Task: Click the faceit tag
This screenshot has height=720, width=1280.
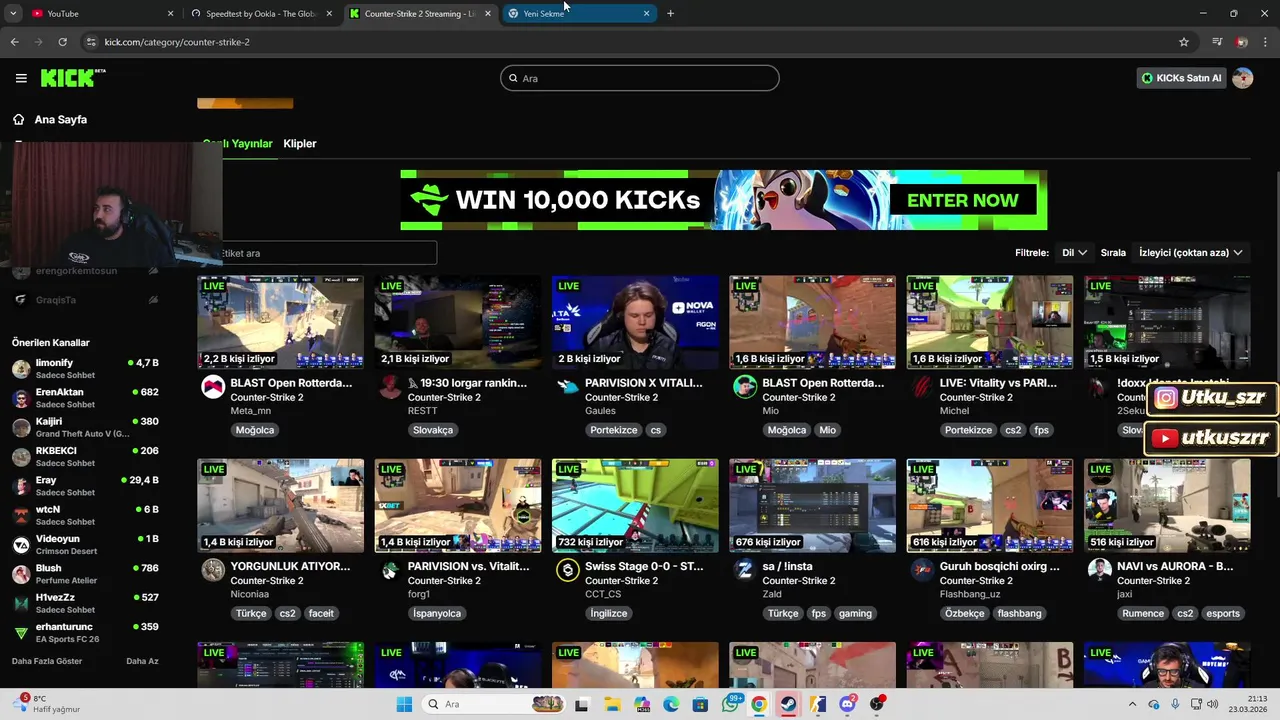Action: (321, 613)
